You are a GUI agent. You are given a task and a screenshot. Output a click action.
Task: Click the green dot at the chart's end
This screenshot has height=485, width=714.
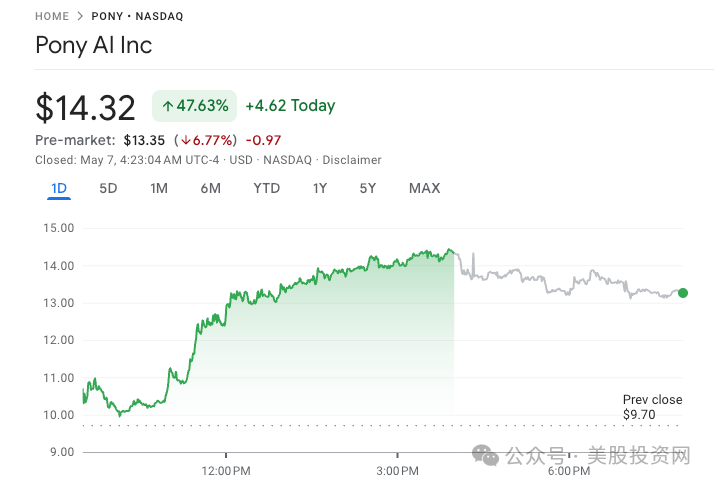click(683, 293)
